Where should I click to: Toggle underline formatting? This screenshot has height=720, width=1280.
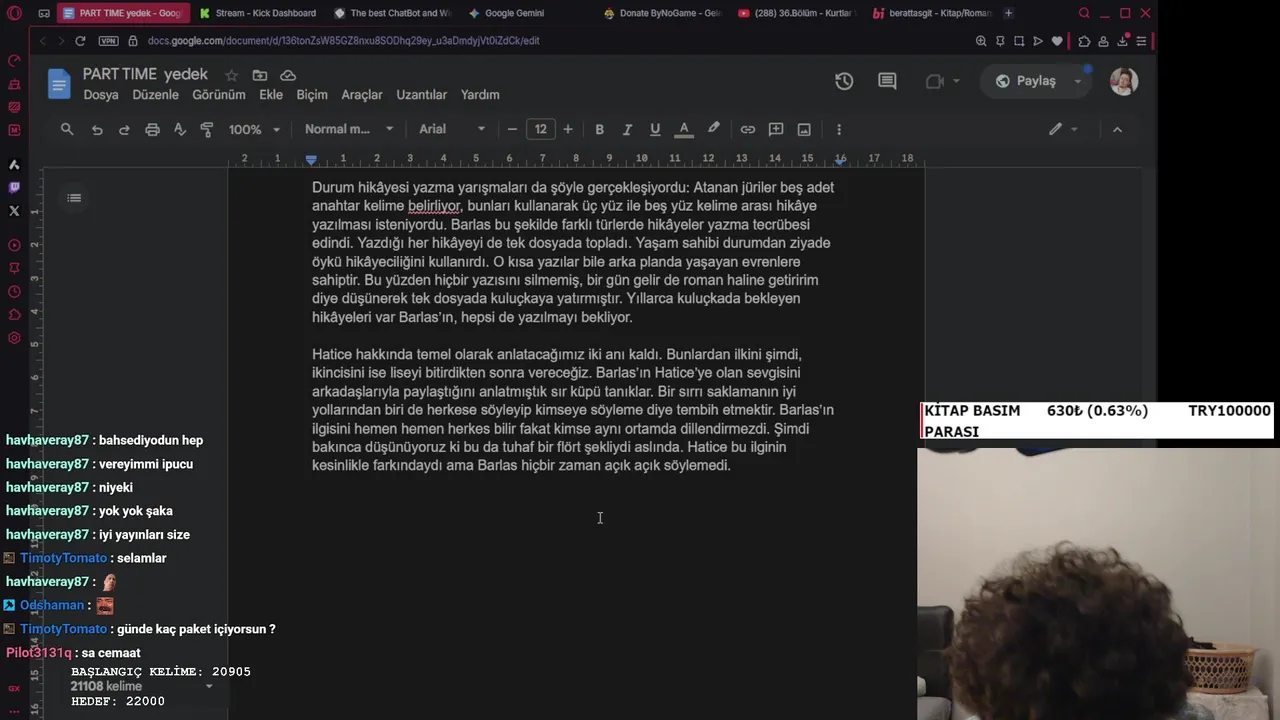point(655,129)
